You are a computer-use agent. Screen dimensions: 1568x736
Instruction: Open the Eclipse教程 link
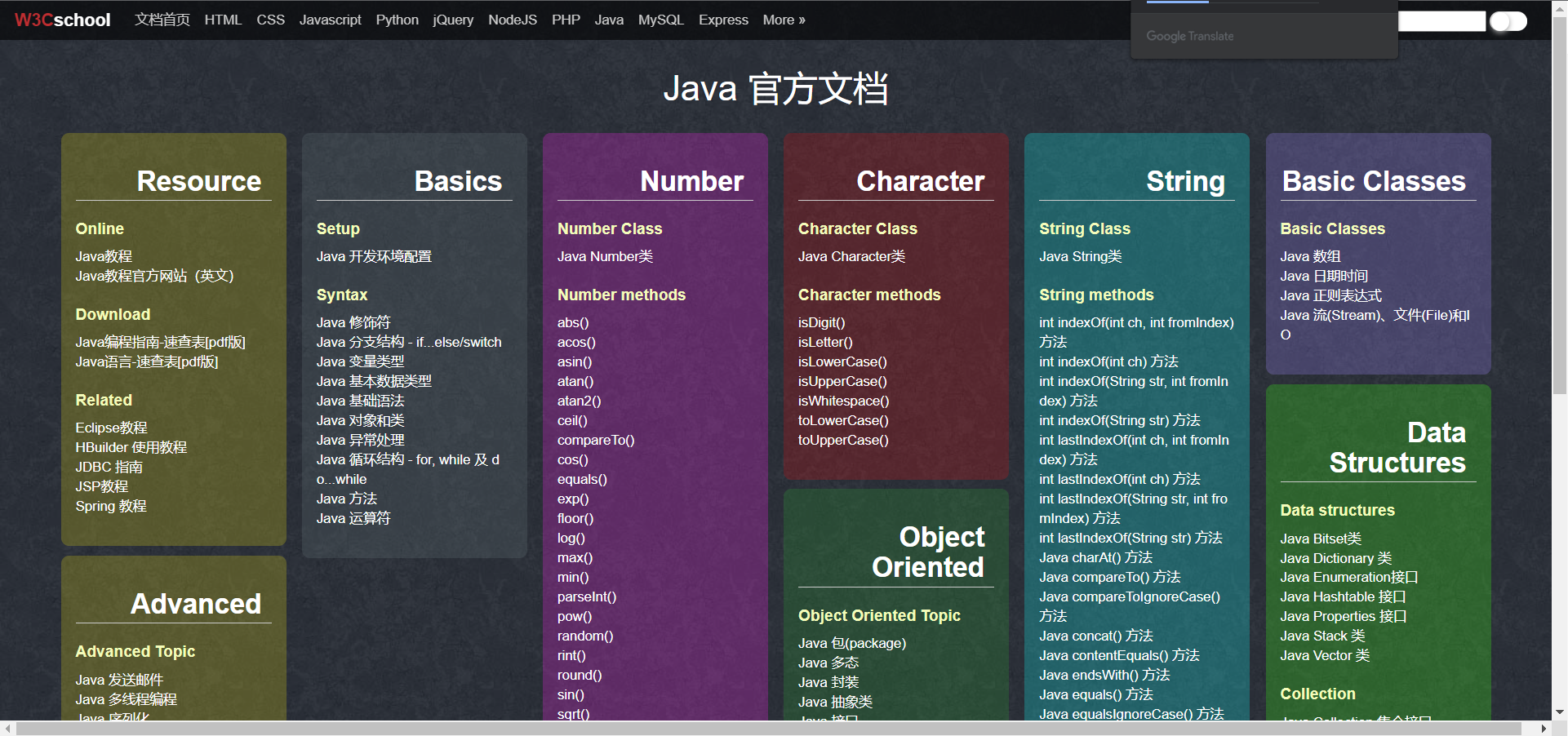coord(111,428)
